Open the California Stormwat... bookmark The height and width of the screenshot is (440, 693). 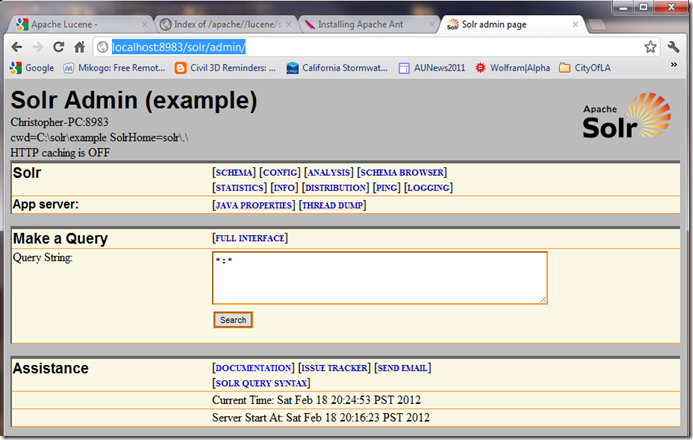(337, 68)
